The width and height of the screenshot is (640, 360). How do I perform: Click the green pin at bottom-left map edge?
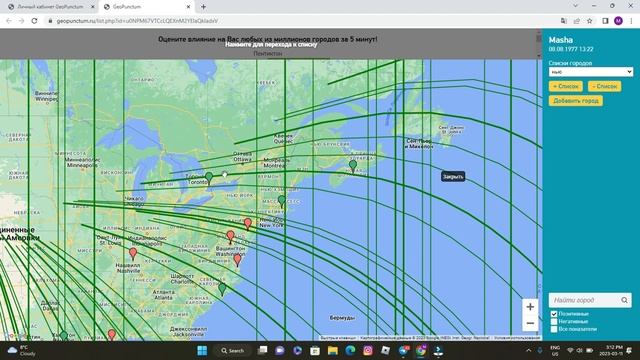click(64, 336)
